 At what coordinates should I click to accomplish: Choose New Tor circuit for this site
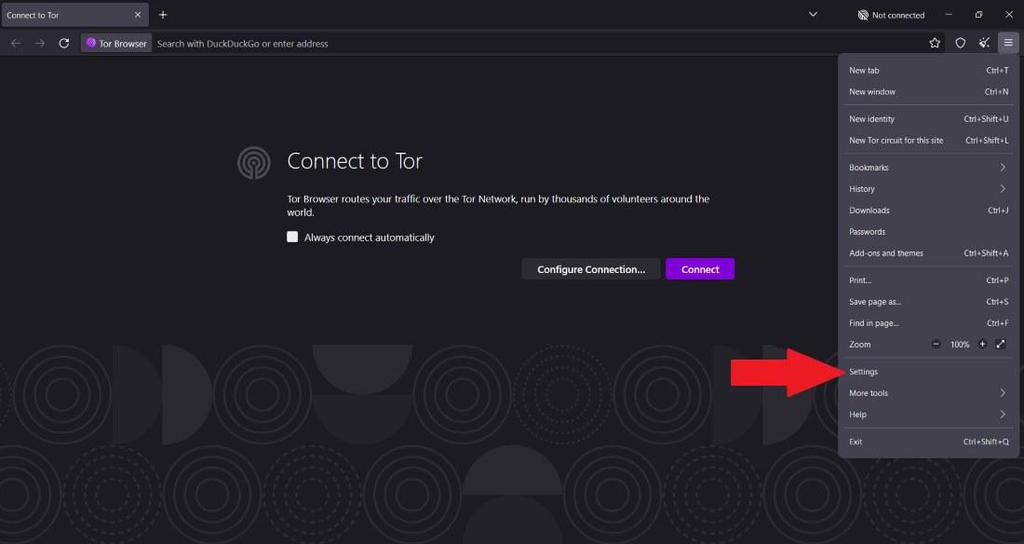pos(928,140)
